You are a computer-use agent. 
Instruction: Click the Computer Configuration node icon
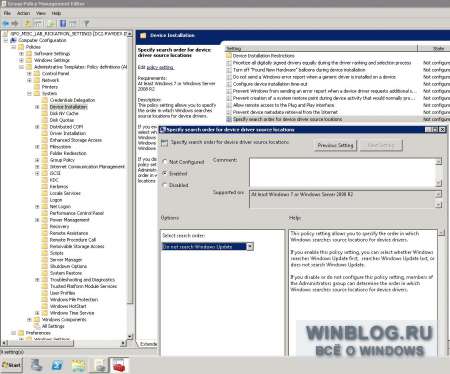point(13,40)
